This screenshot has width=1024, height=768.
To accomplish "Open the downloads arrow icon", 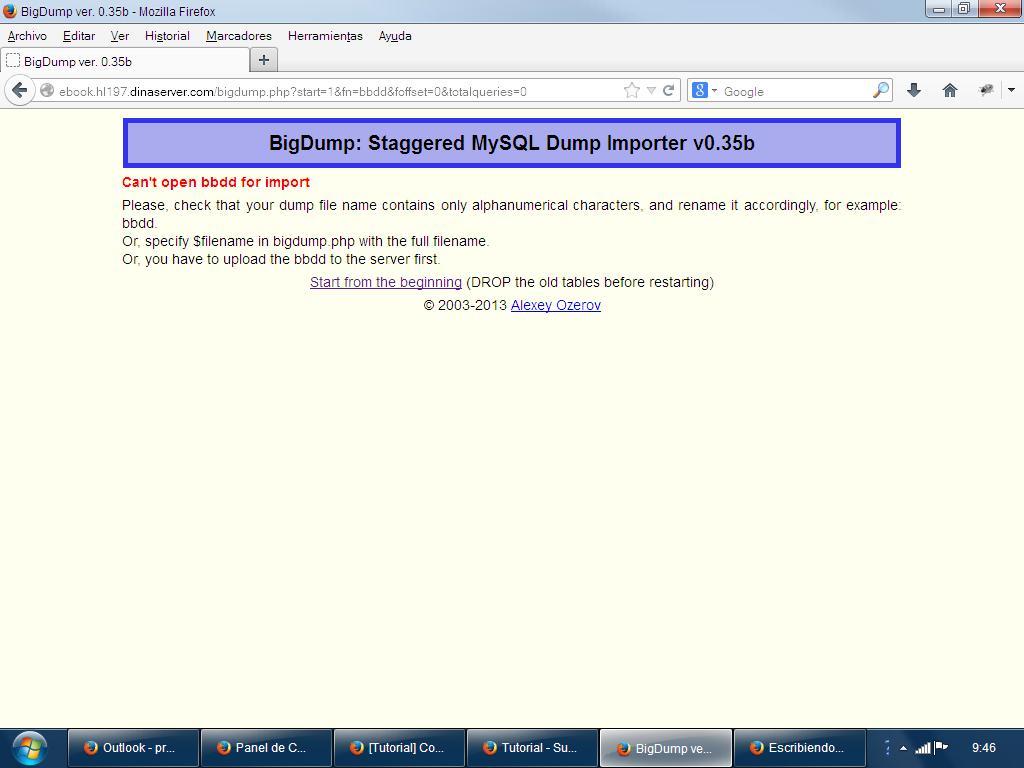I will [x=914, y=90].
